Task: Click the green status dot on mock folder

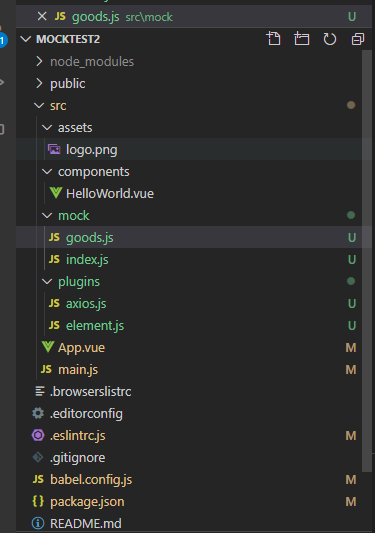Action: 351,215
